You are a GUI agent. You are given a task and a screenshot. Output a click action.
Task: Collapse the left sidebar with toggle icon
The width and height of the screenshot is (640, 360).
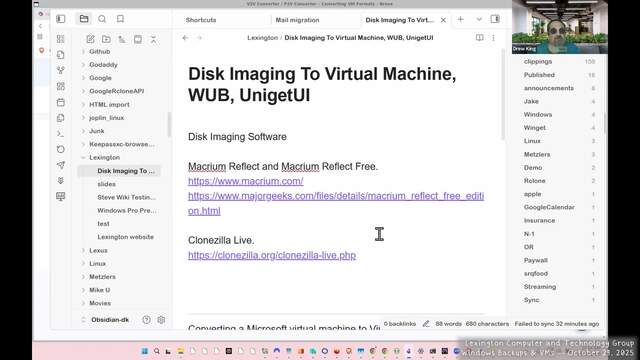61,19
